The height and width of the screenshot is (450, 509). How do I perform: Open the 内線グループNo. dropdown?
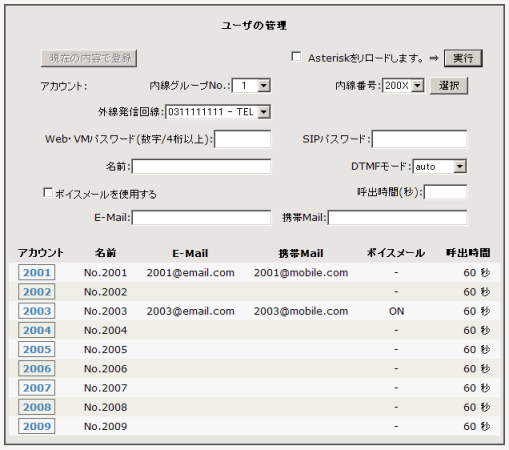tap(251, 86)
